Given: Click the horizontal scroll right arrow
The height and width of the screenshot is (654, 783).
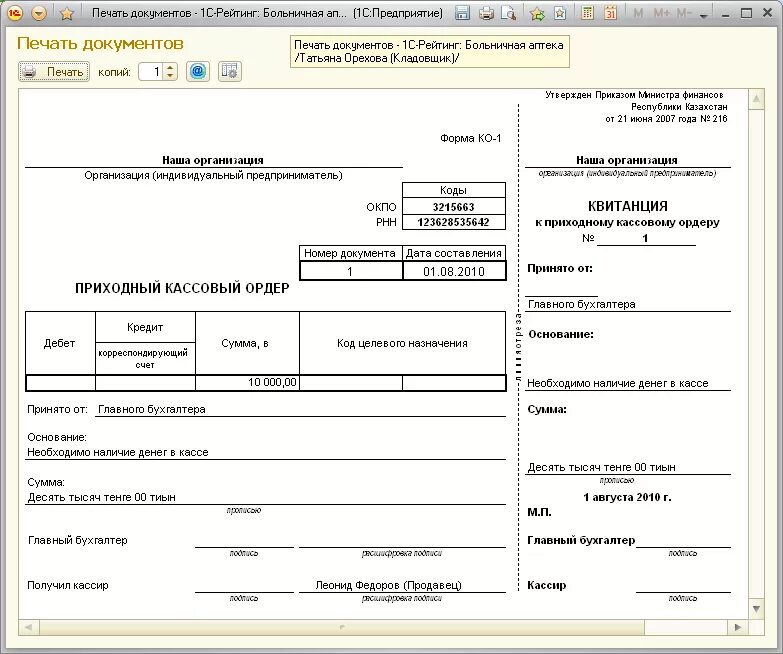Looking at the screenshot, I should tap(738, 627).
